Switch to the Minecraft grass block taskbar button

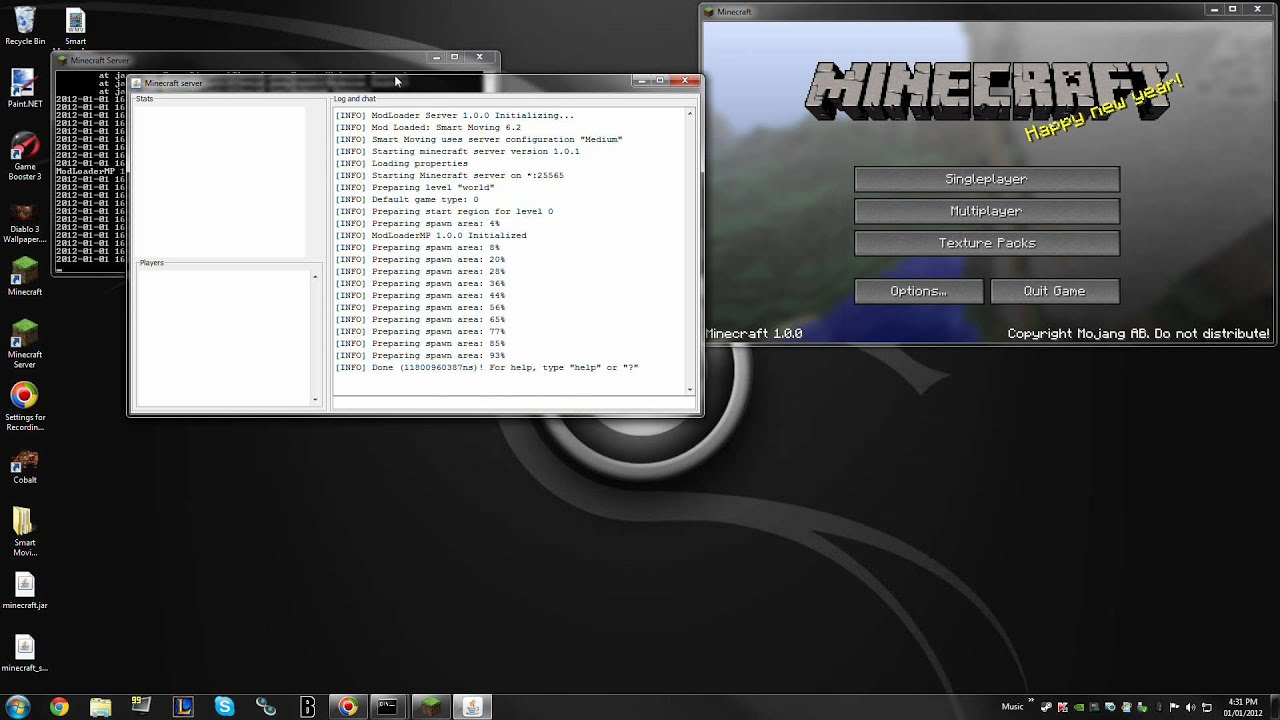coord(430,707)
